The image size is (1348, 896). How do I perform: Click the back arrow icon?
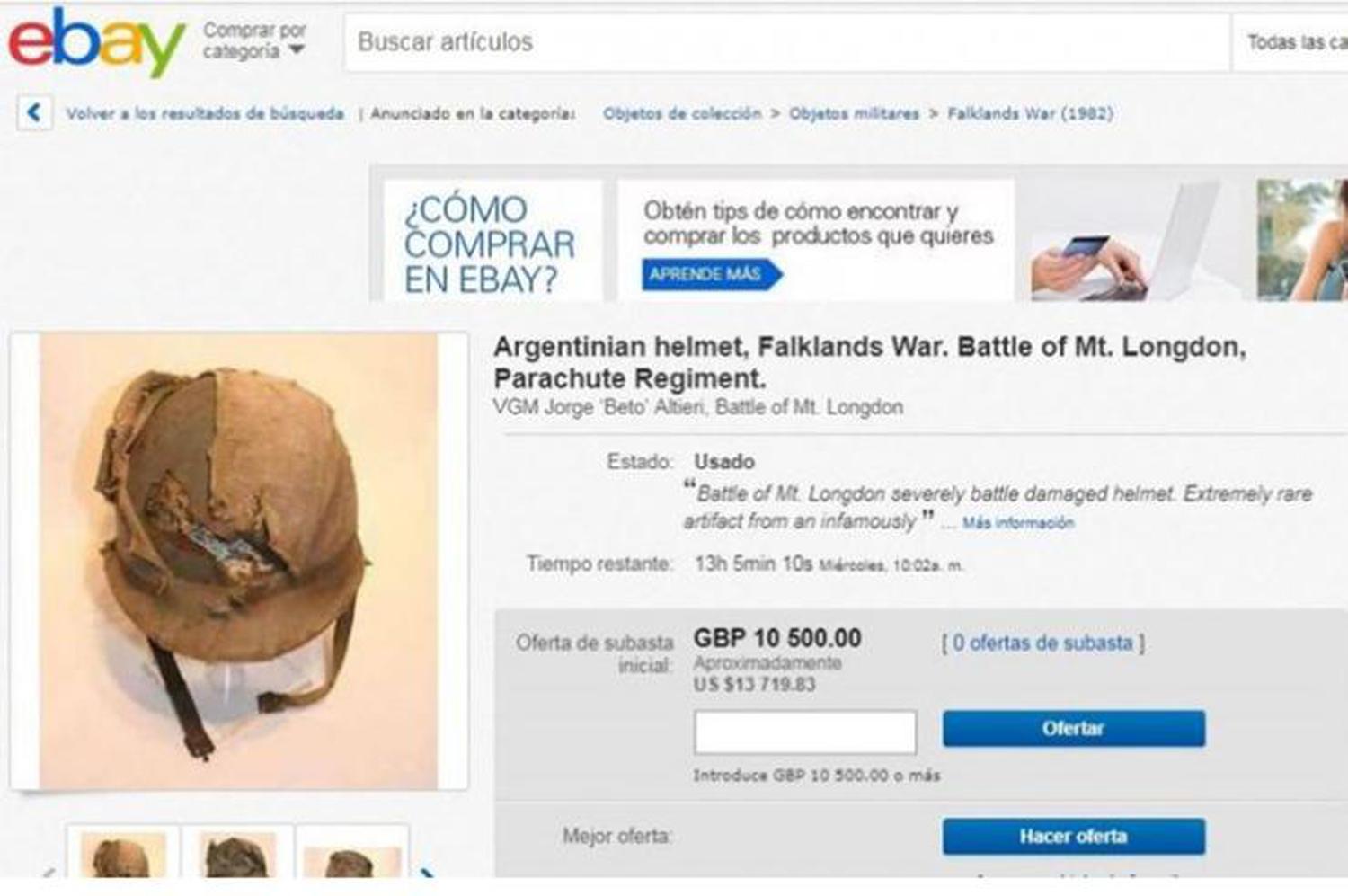click(34, 112)
